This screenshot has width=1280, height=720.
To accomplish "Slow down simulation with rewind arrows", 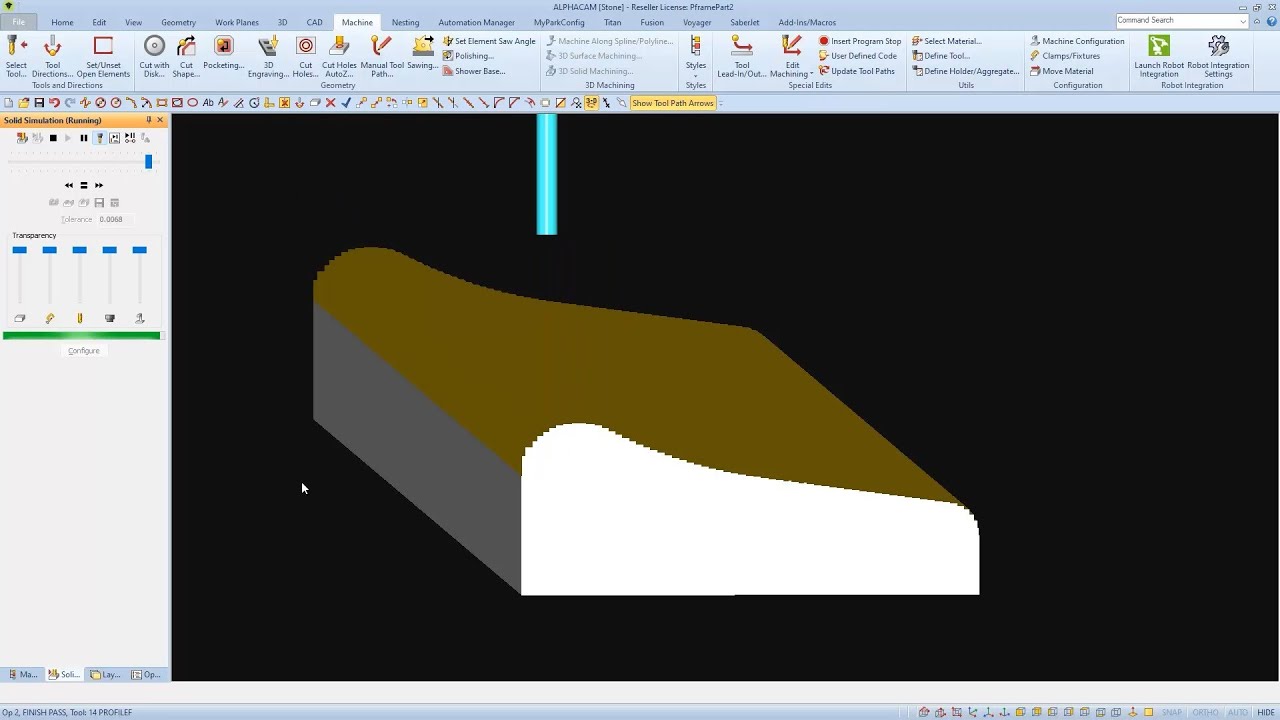I will pos(69,185).
